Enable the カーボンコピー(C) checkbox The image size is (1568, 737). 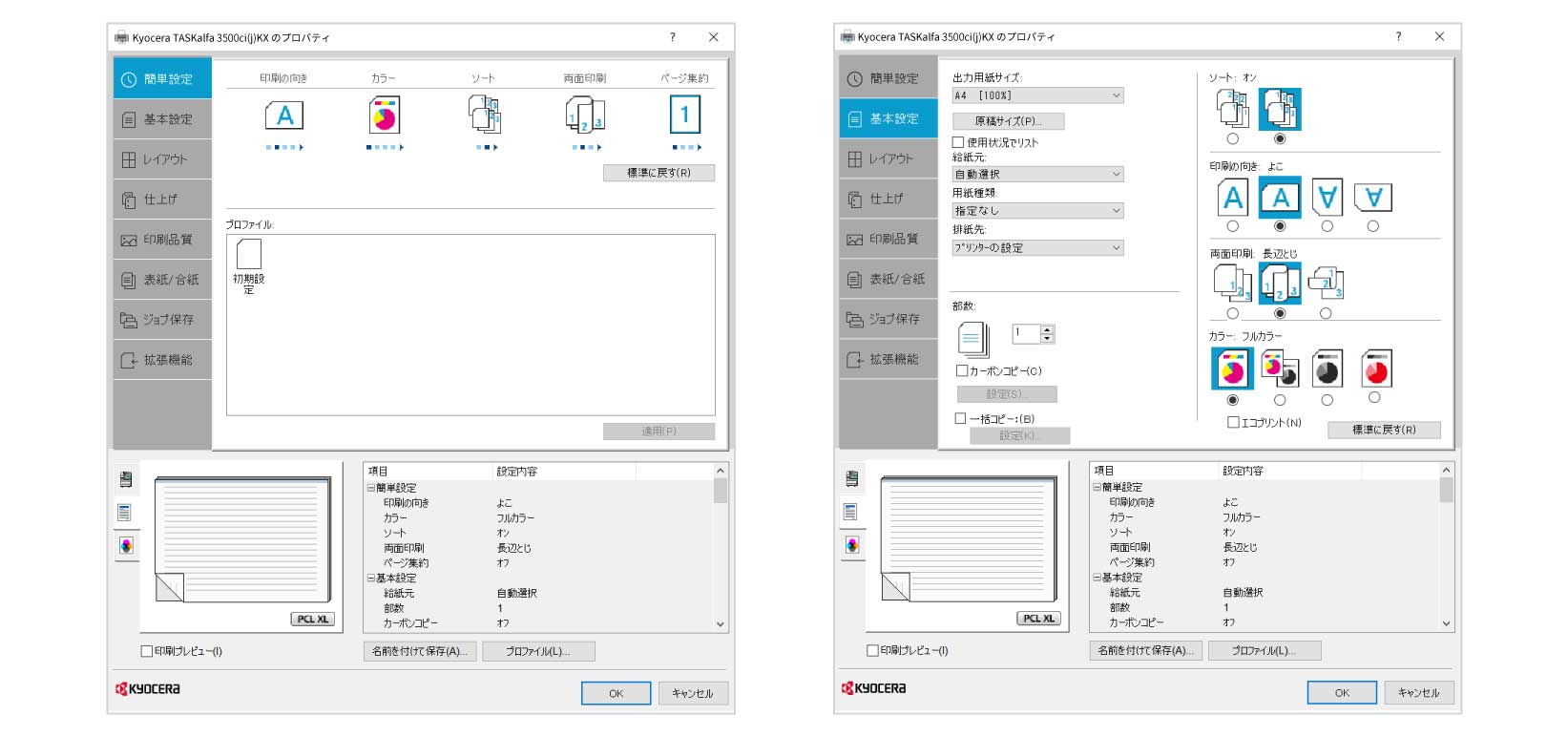[962, 370]
